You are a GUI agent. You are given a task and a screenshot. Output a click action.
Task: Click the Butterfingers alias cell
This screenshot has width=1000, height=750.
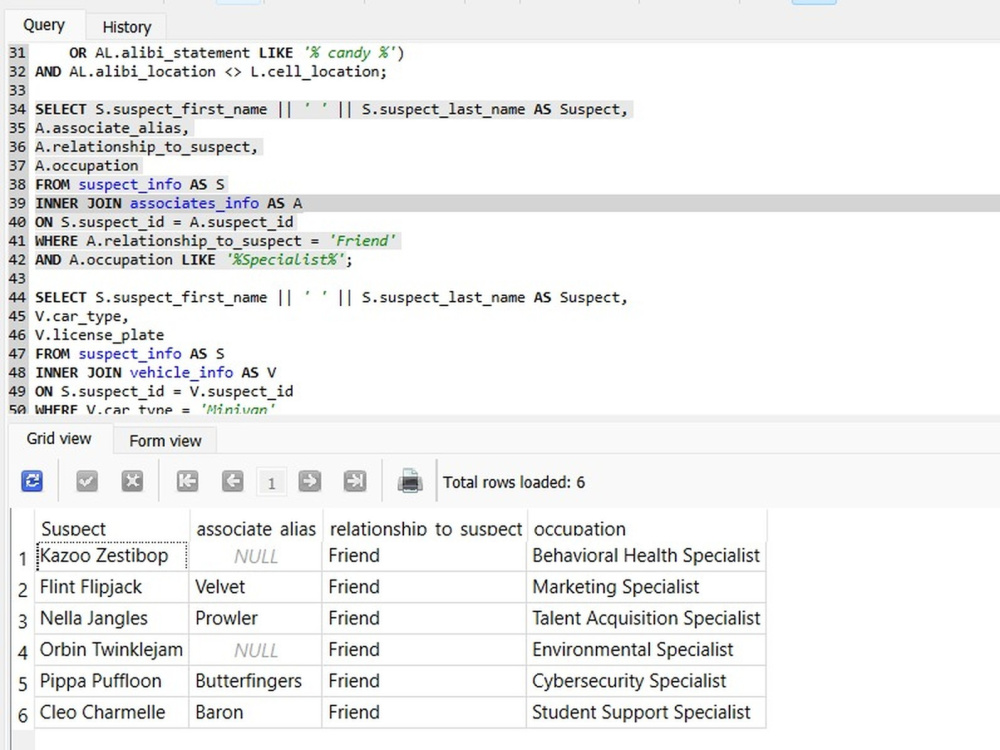tap(256, 680)
